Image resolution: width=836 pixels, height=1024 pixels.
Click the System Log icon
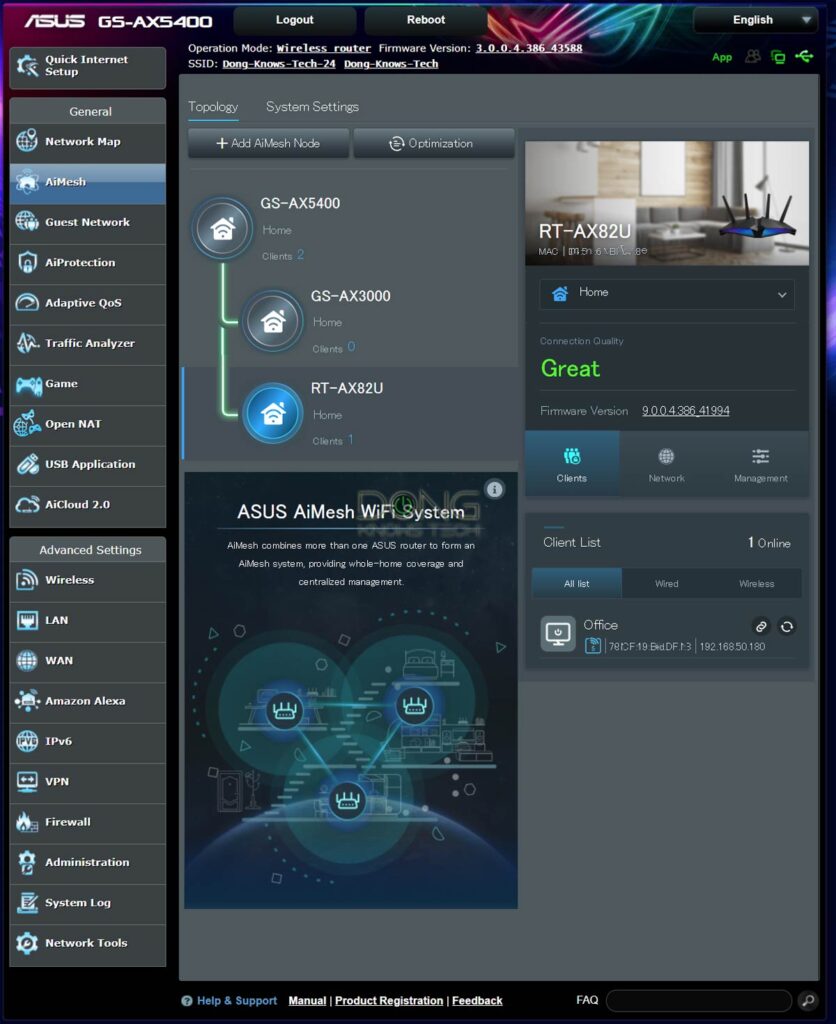coord(27,903)
